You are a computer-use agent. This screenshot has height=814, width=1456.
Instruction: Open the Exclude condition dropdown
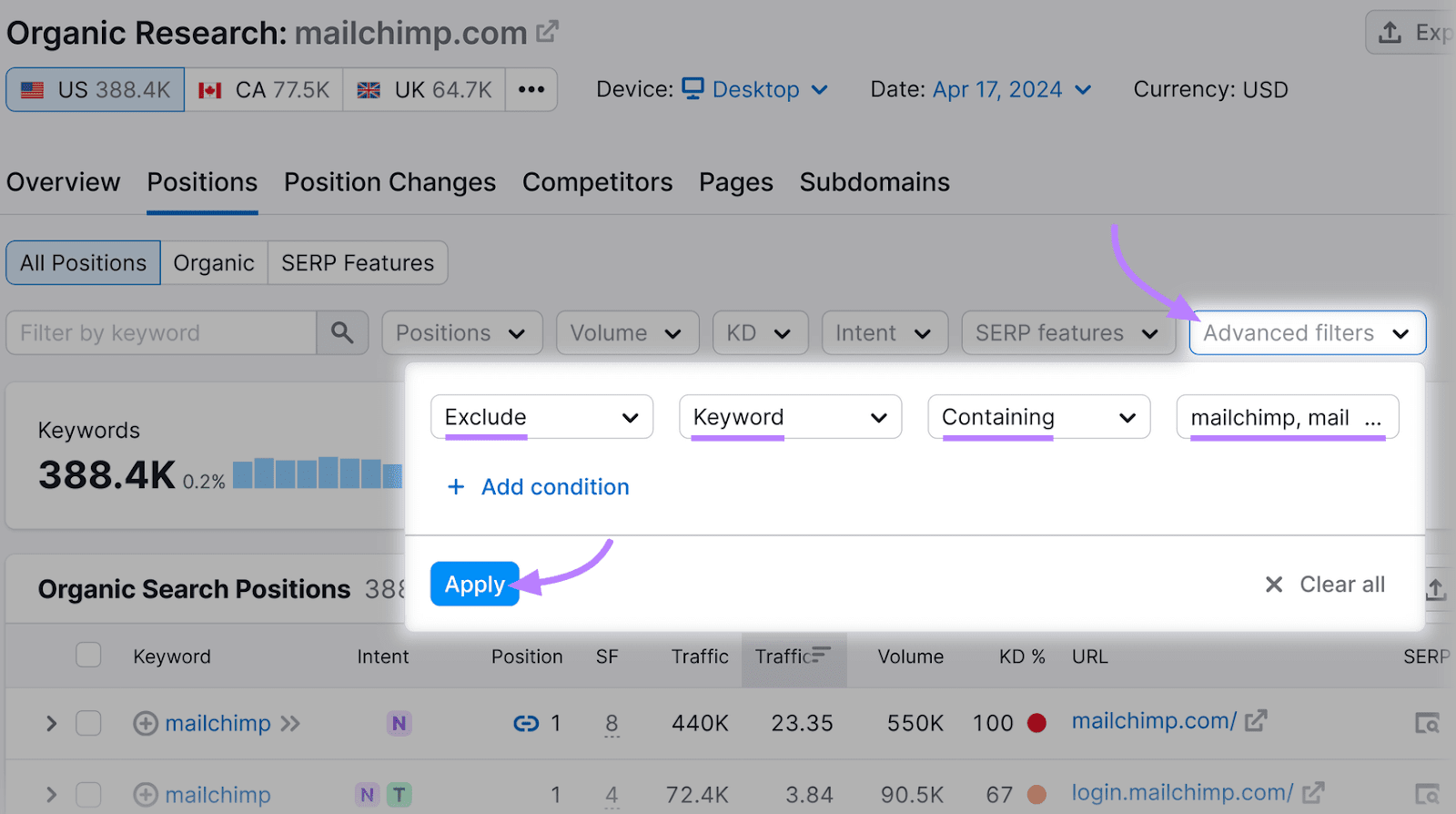[x=541, y=416]
